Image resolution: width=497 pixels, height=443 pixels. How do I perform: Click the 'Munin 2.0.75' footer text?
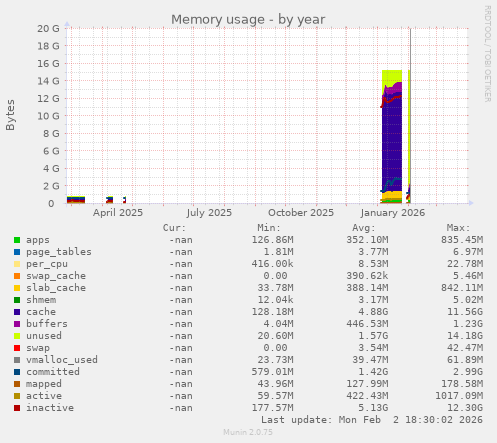[248, 432]
